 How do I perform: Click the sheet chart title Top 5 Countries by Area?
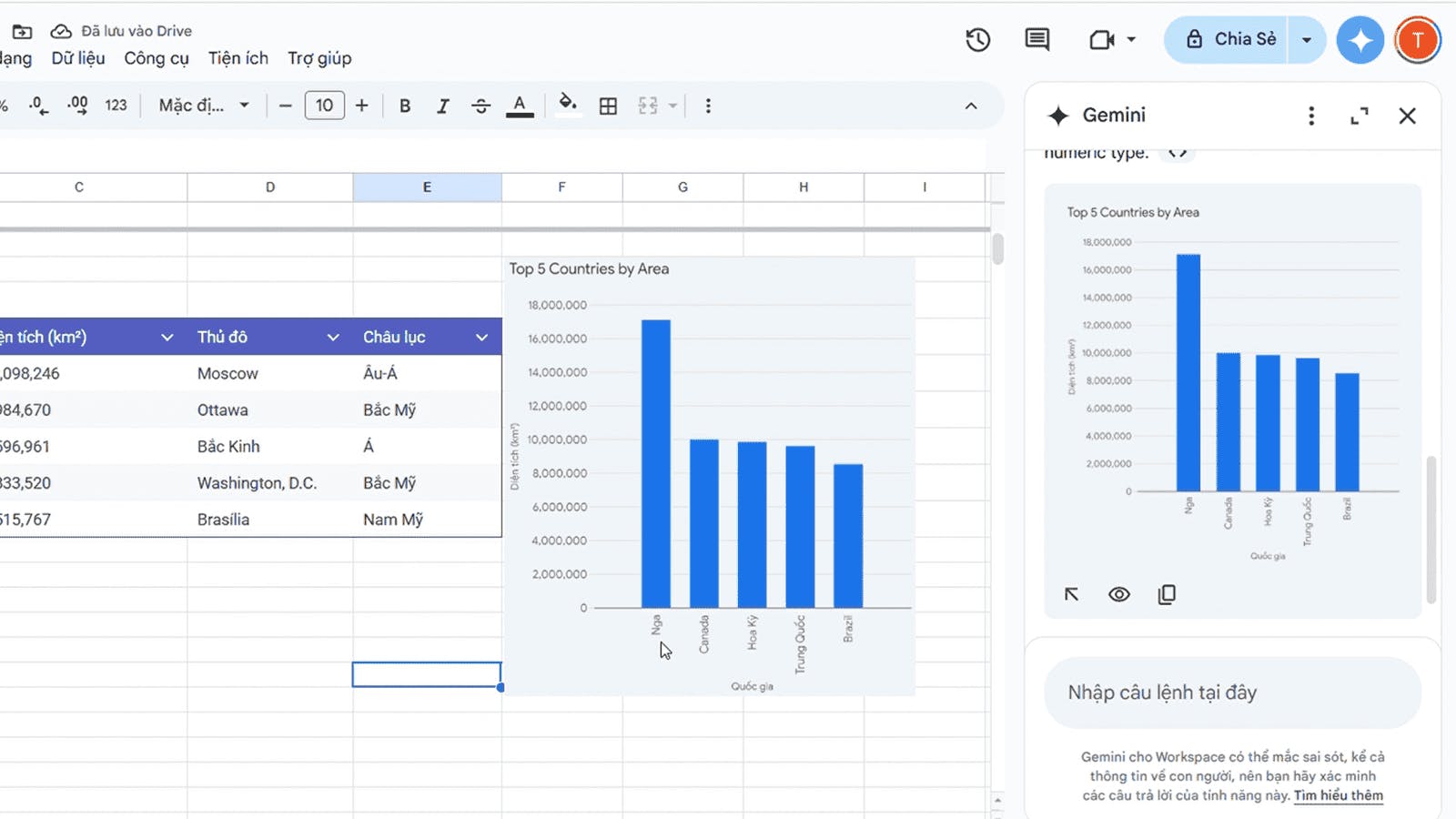tap(589, 269)
